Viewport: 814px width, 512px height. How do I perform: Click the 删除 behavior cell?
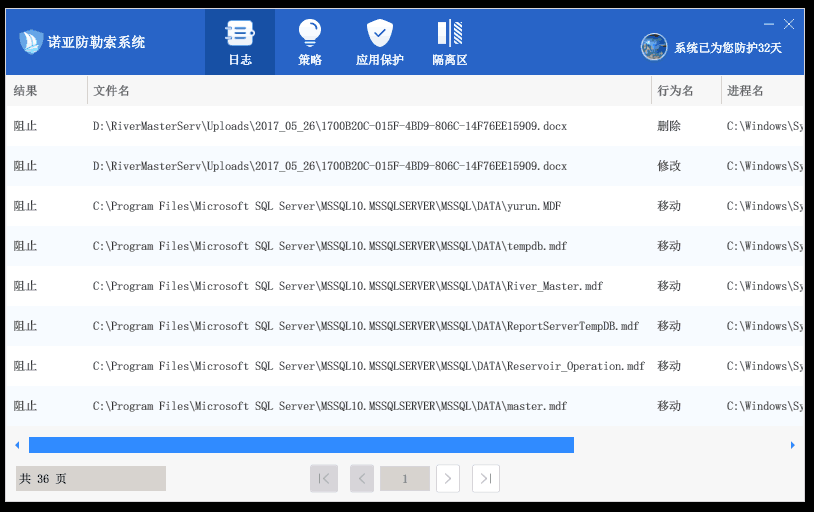pyautogui.click(x=669, y=126)
